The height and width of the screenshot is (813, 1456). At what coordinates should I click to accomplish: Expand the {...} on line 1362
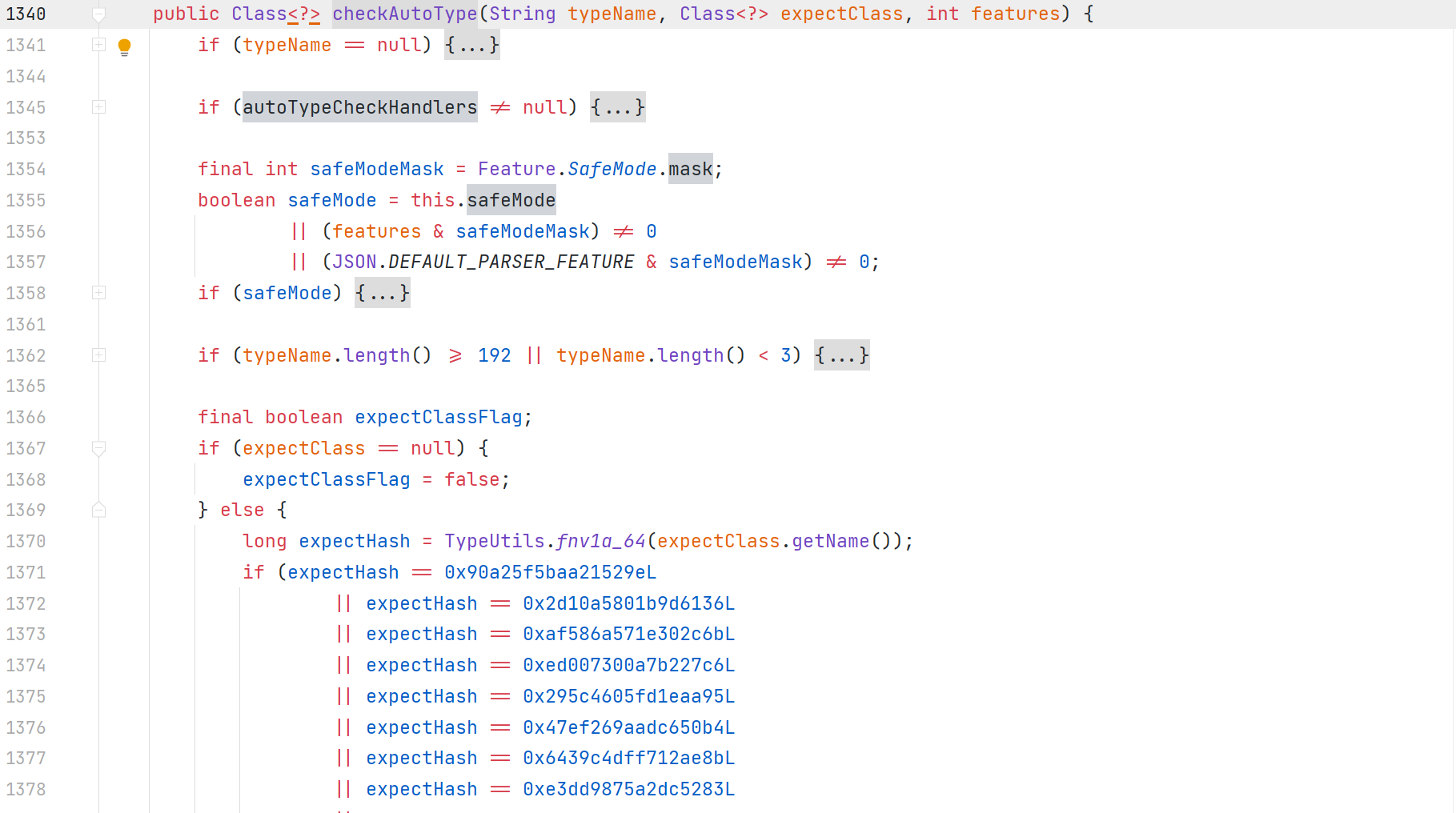[x=841, y=355]
